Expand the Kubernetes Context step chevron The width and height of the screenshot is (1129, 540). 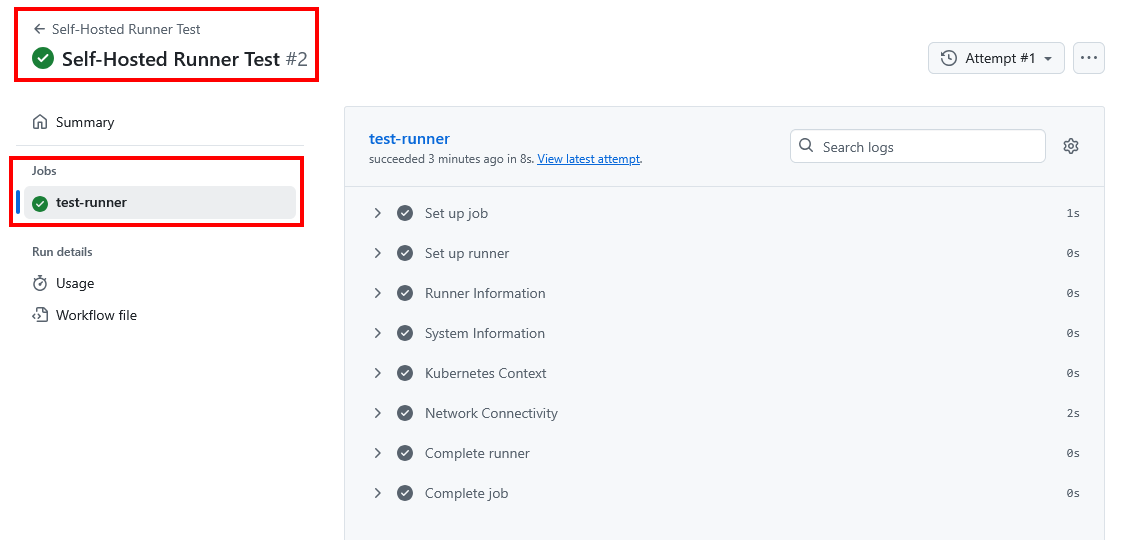(378, 373)
